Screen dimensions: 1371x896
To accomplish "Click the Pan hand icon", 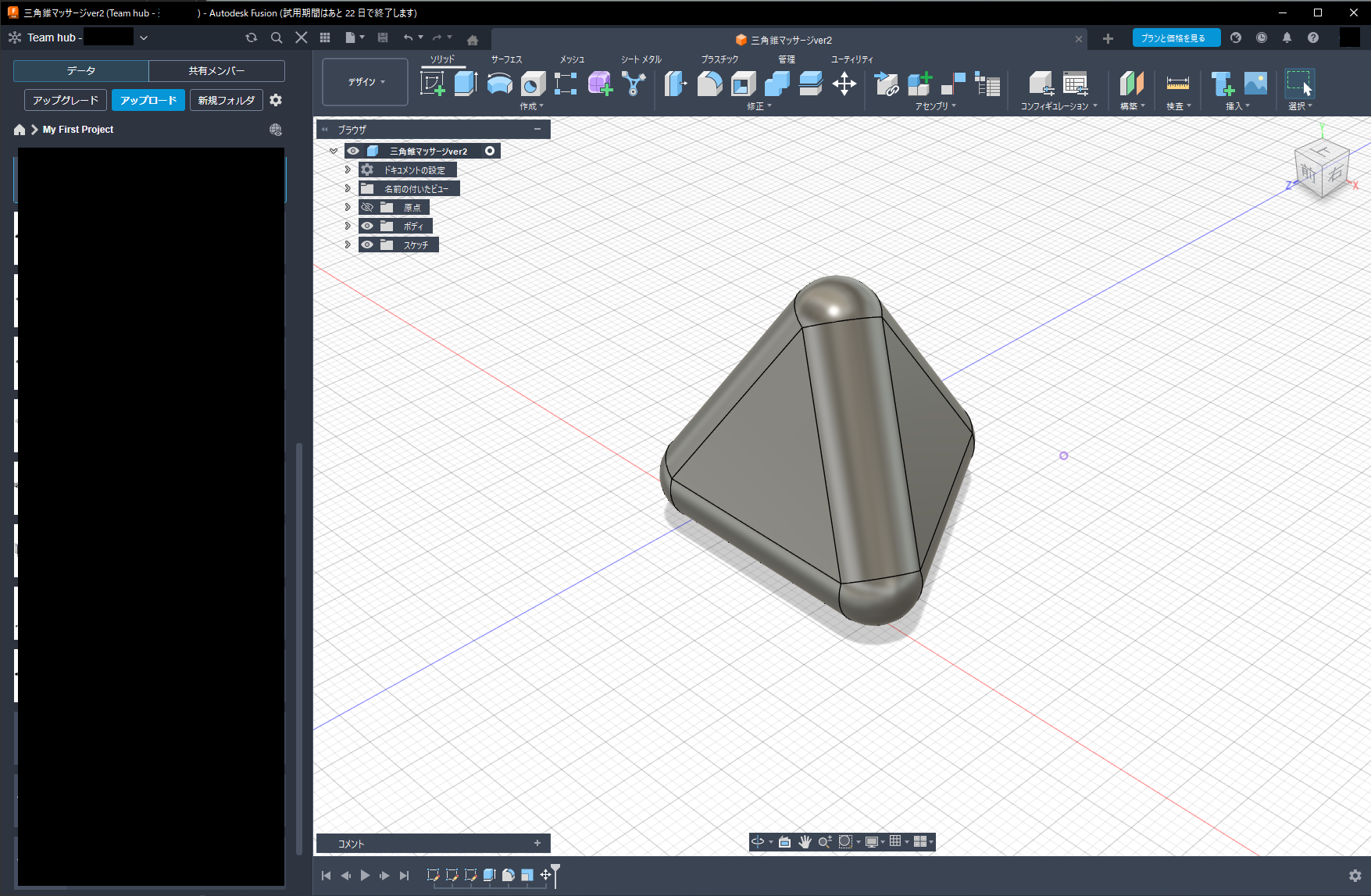I will coord(805,841).
